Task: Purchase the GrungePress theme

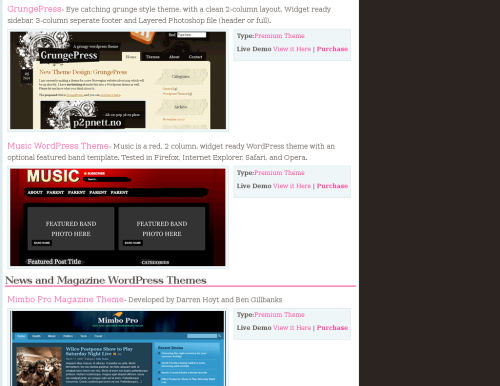Action: [332, 49]
